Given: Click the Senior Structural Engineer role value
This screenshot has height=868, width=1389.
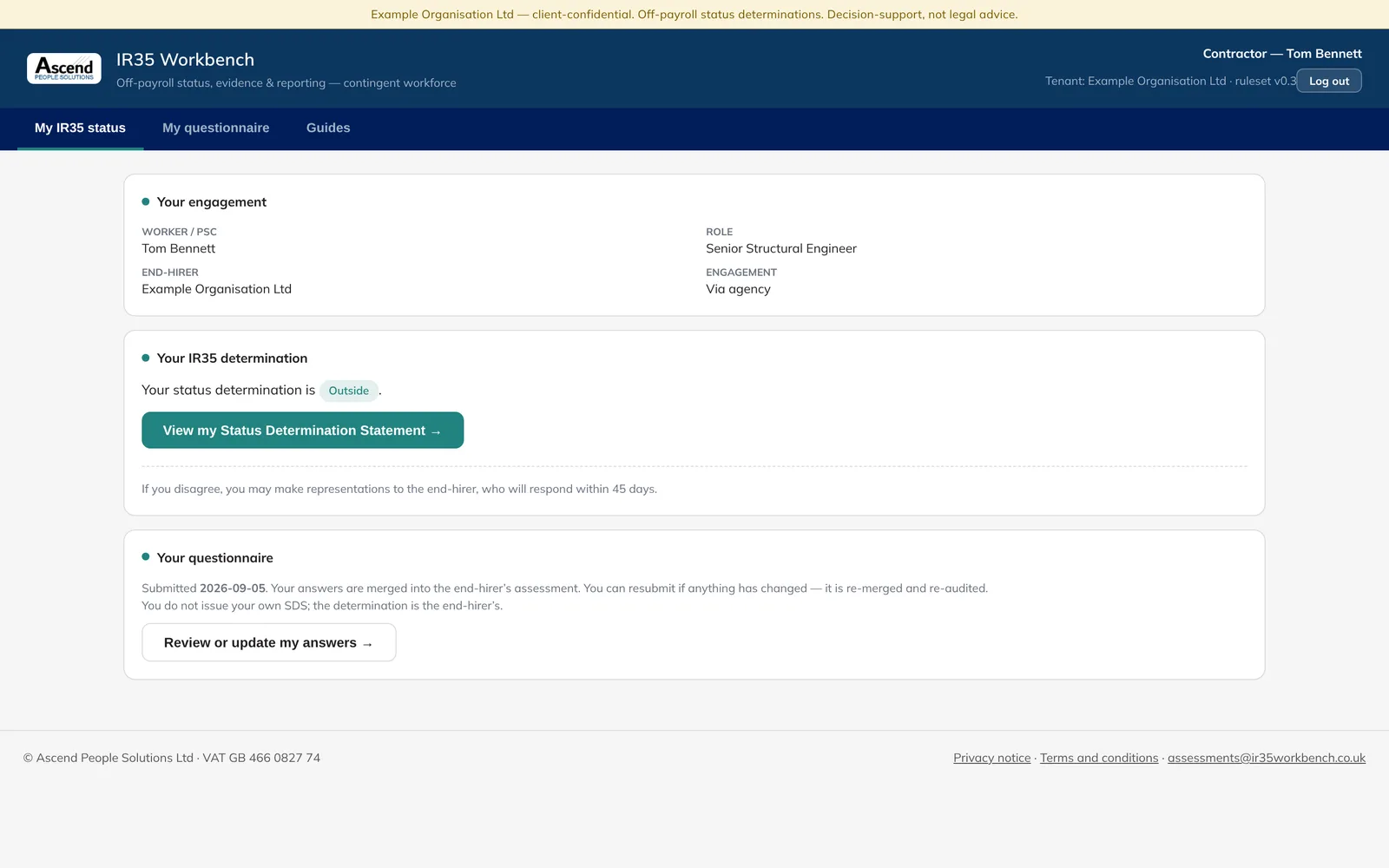Looking at the screenshot, I should click(781, 248).
